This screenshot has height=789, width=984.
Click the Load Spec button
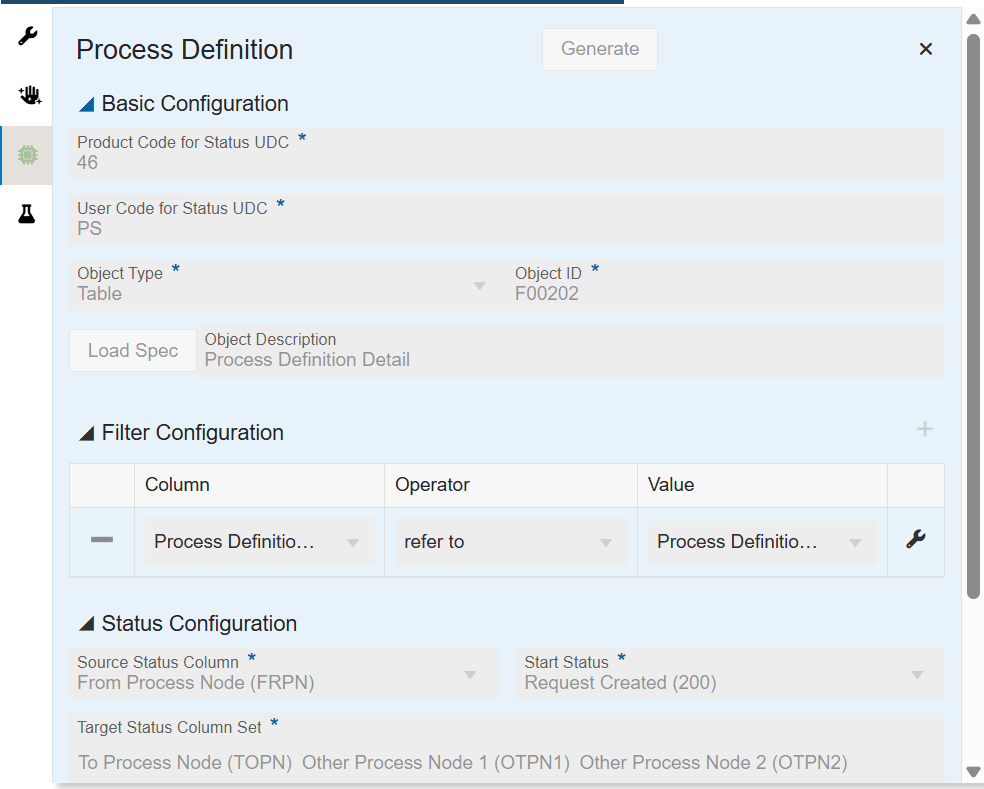pos(132,350)
